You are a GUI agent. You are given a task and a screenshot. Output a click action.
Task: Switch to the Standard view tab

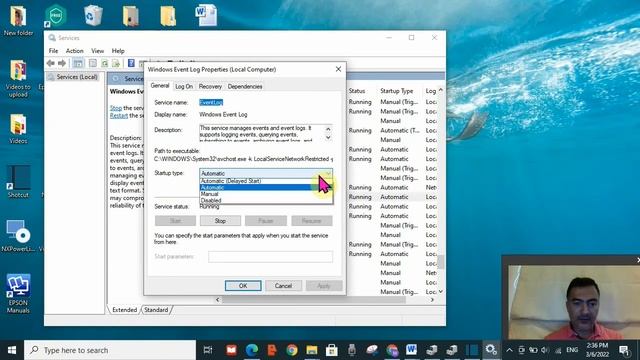[x=156, y=310]
